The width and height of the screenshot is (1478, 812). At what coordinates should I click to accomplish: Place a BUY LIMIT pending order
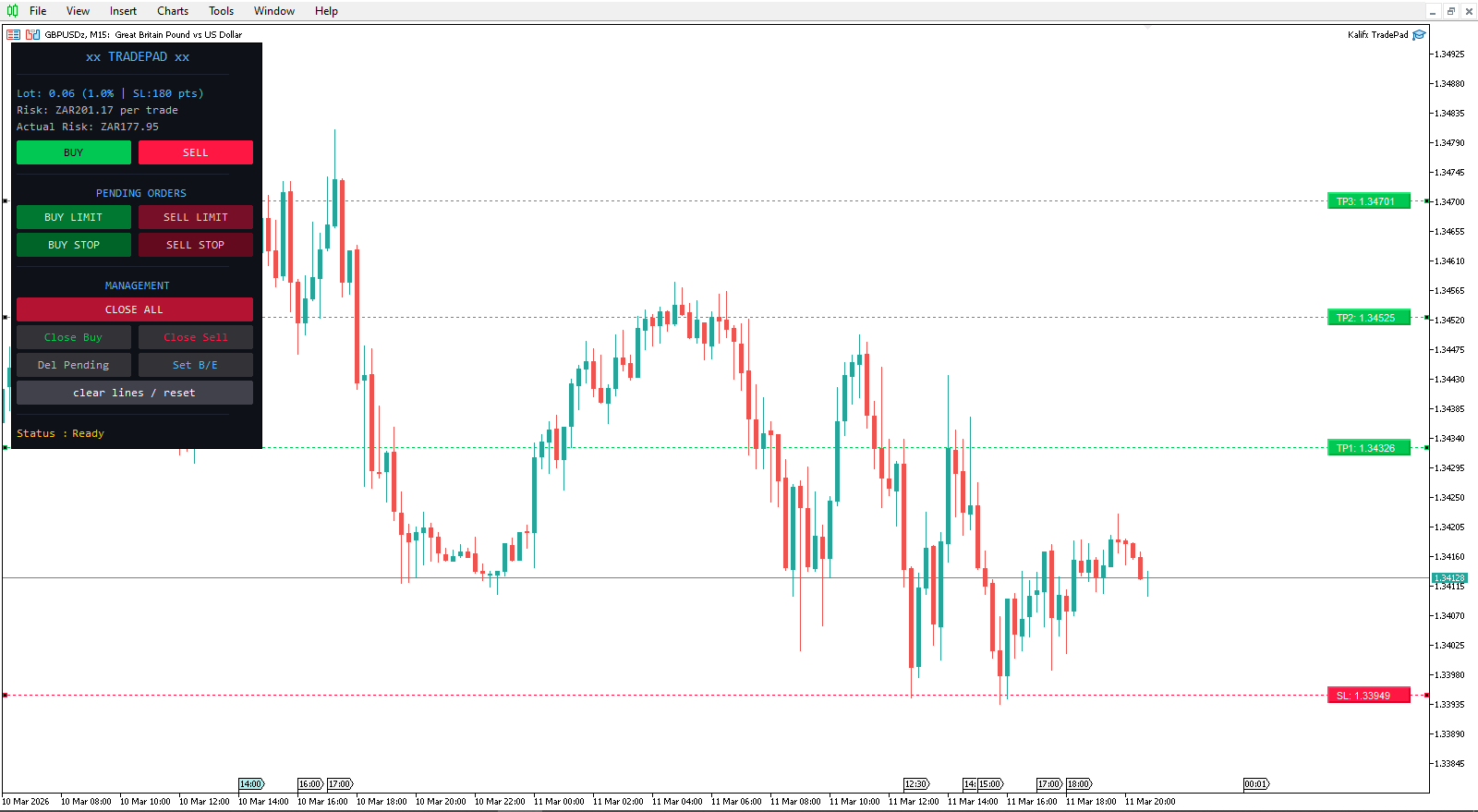pos(74,217)
